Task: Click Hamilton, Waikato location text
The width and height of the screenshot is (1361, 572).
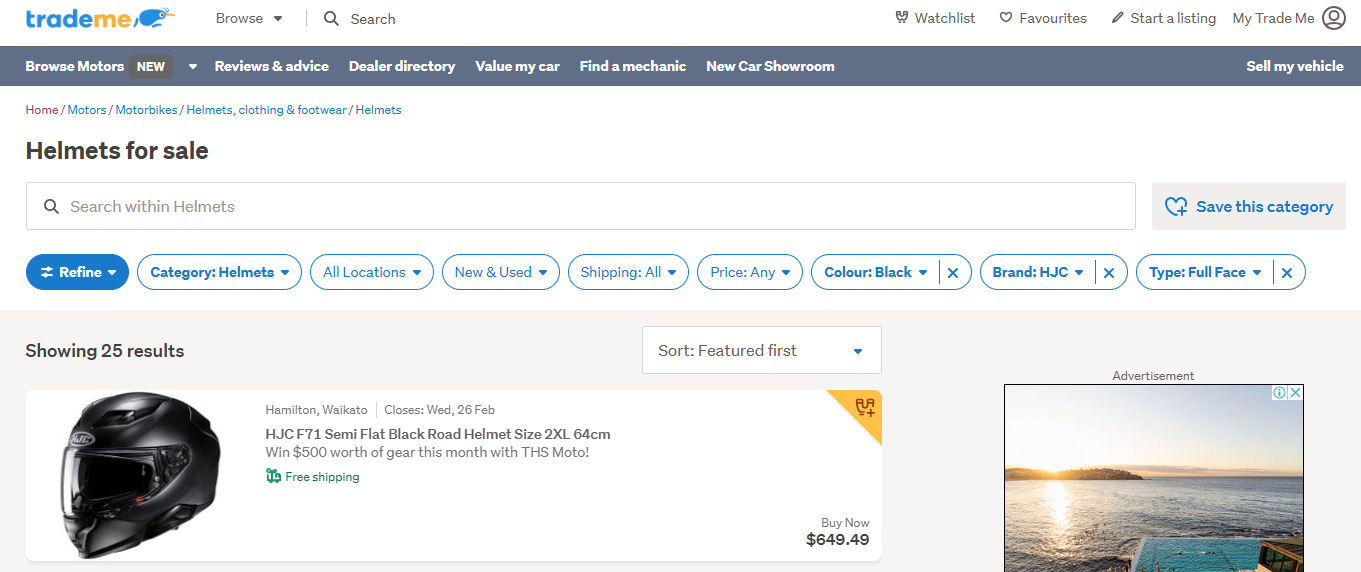Action: point(316,410)
